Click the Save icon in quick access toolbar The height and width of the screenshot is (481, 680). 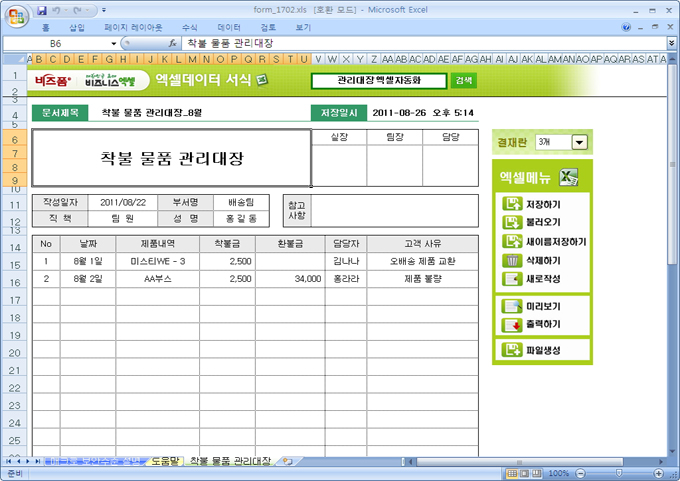[x=42, y=10]
